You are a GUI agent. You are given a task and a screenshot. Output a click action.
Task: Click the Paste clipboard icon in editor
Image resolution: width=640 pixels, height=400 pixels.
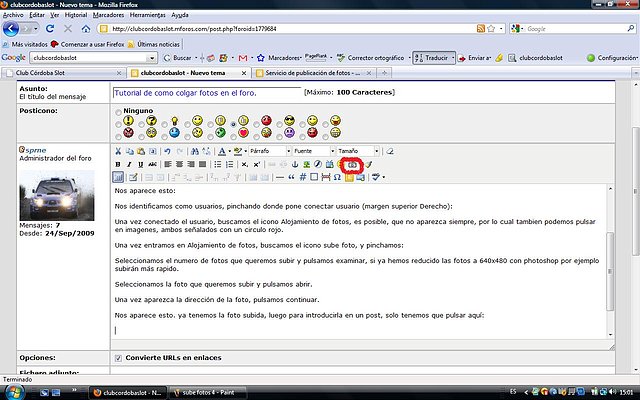(141, 151)
